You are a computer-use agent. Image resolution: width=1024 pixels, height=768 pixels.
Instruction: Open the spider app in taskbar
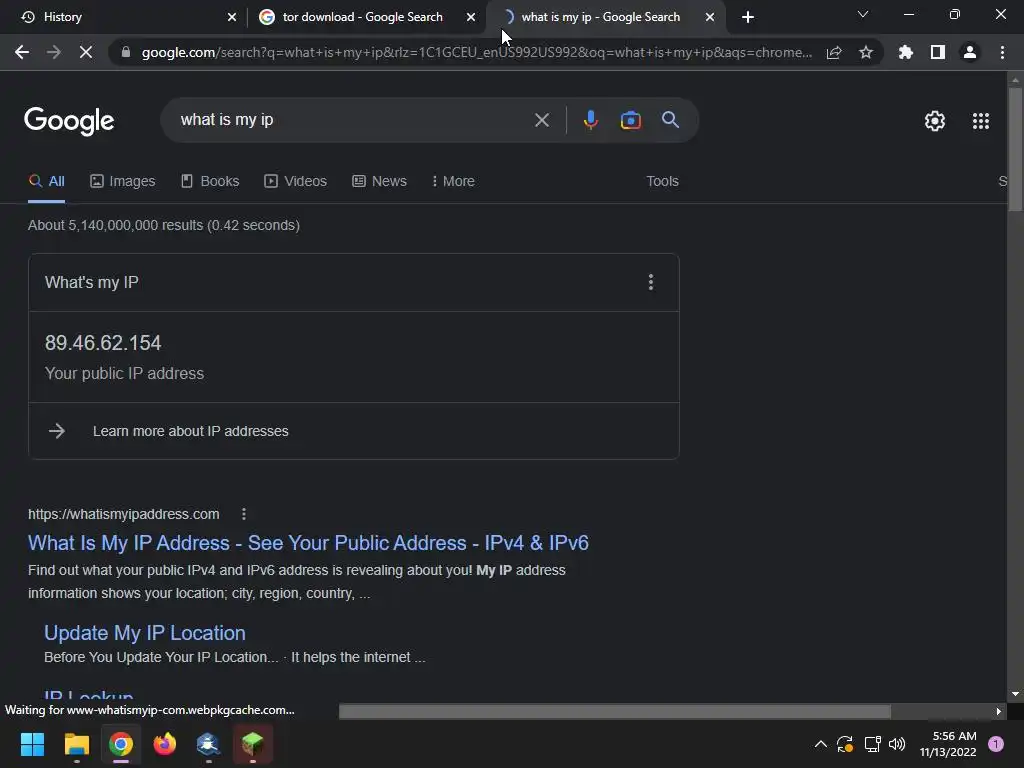point(208,744)
